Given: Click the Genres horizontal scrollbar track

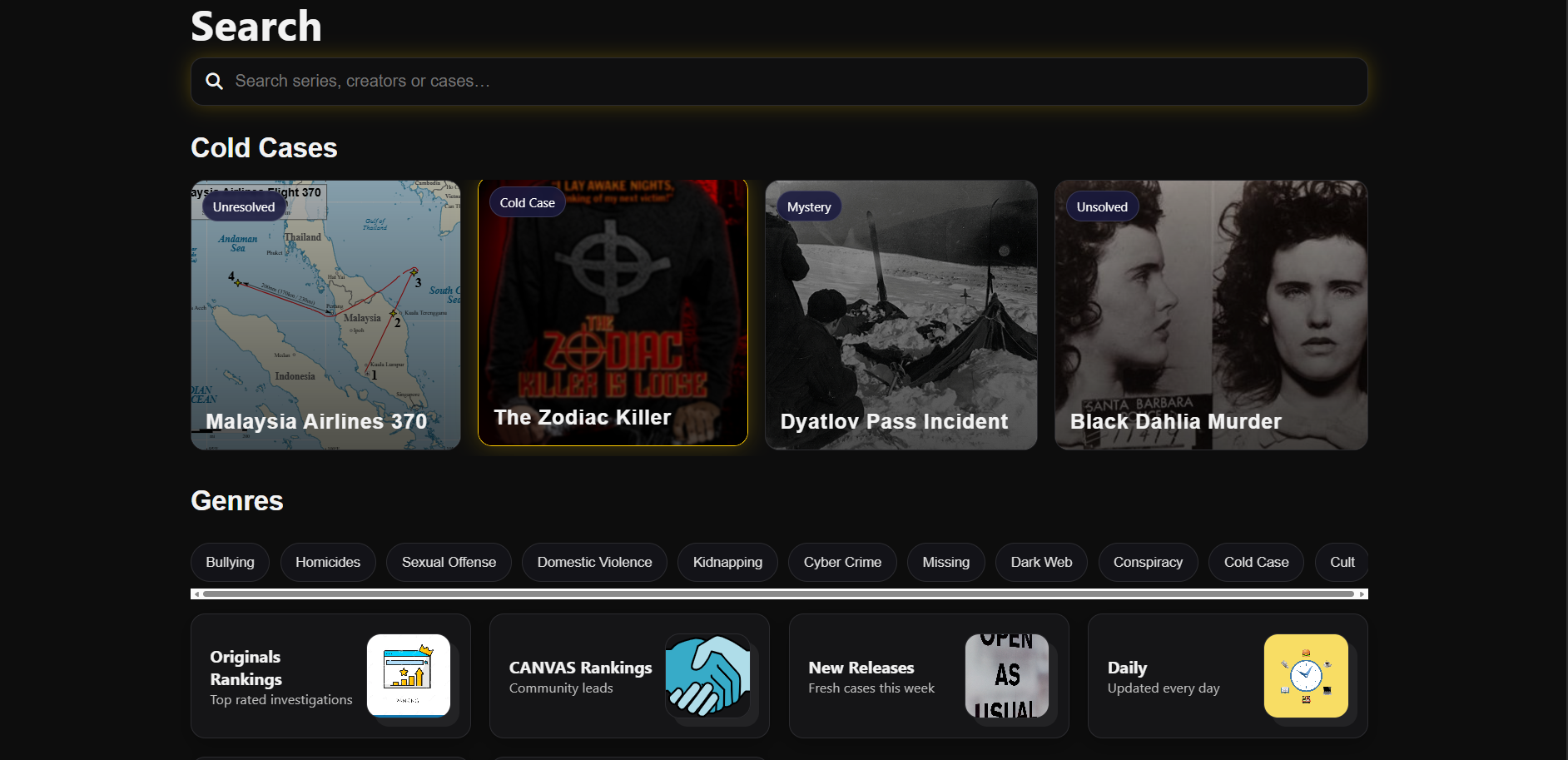Looking at the screenshot, I should [778, 594].
